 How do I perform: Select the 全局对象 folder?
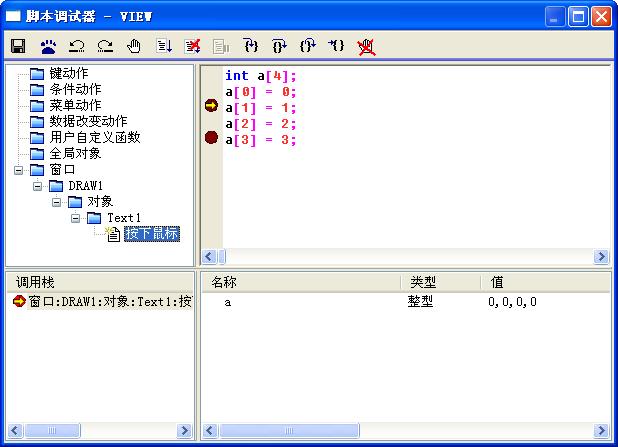click(74, 154)
